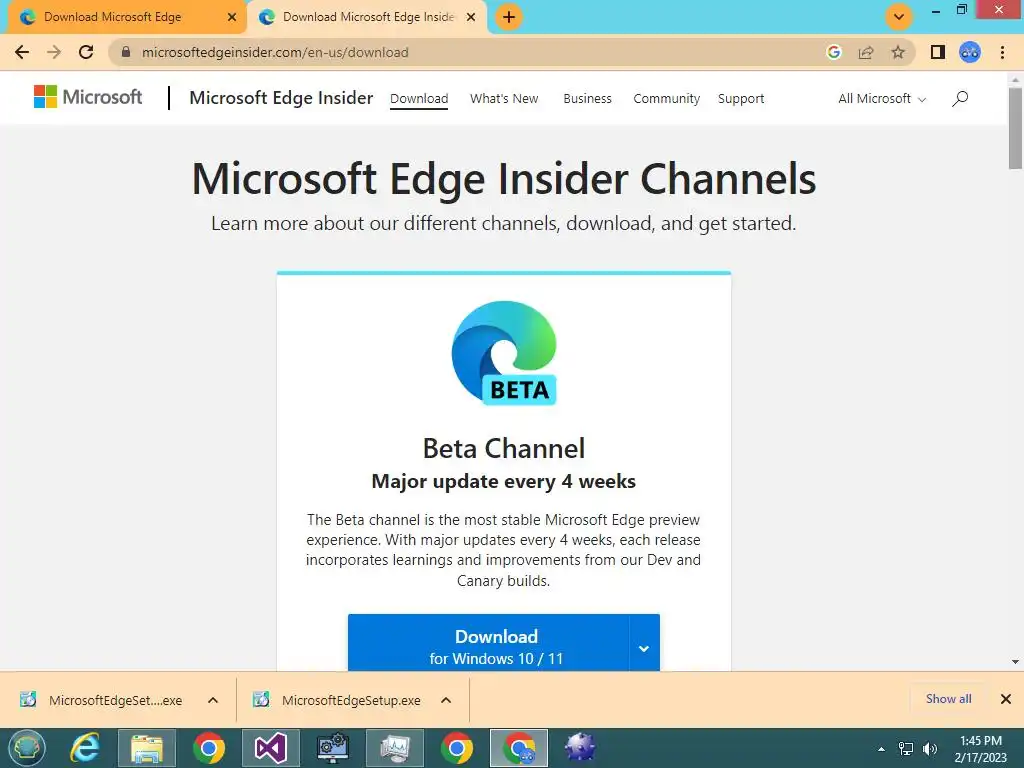Screen dimensions: 1024x768
Task: Expand options for MicrosoftEdgeSet....exe download
Action: [x=213, y=700]
